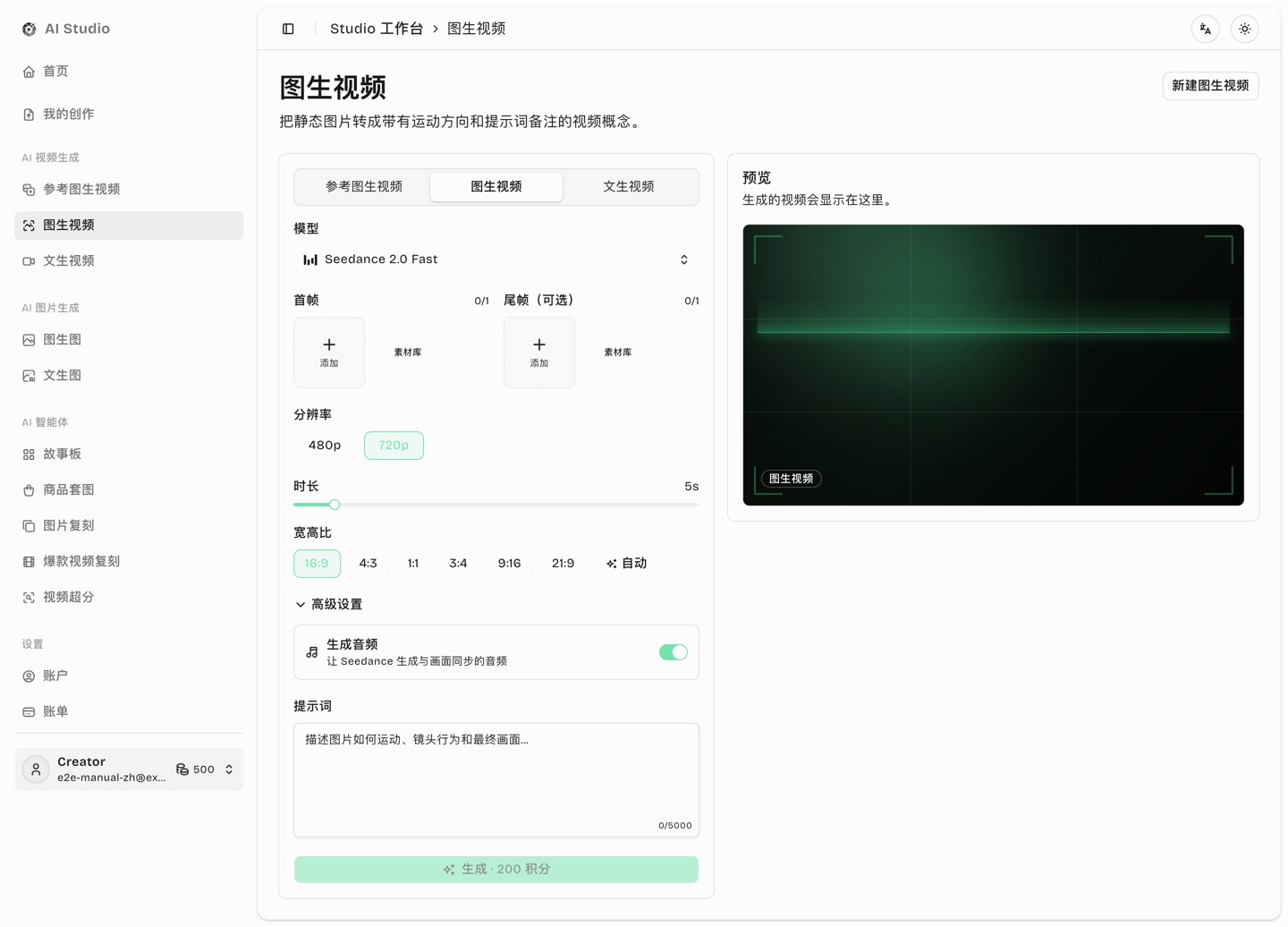Image resolution: width=1288 pixels, height=927 pixels.
Task: Switch to the 参考图生视频 tab
Action: [364, 187]
